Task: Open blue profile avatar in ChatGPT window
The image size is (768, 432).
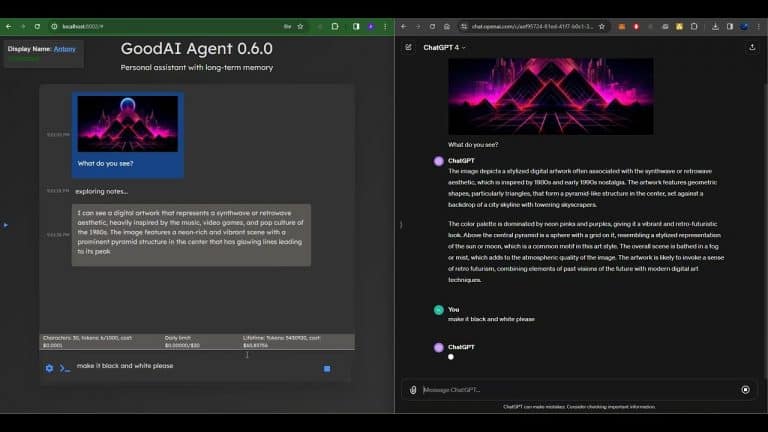Action: coord(744,26)
